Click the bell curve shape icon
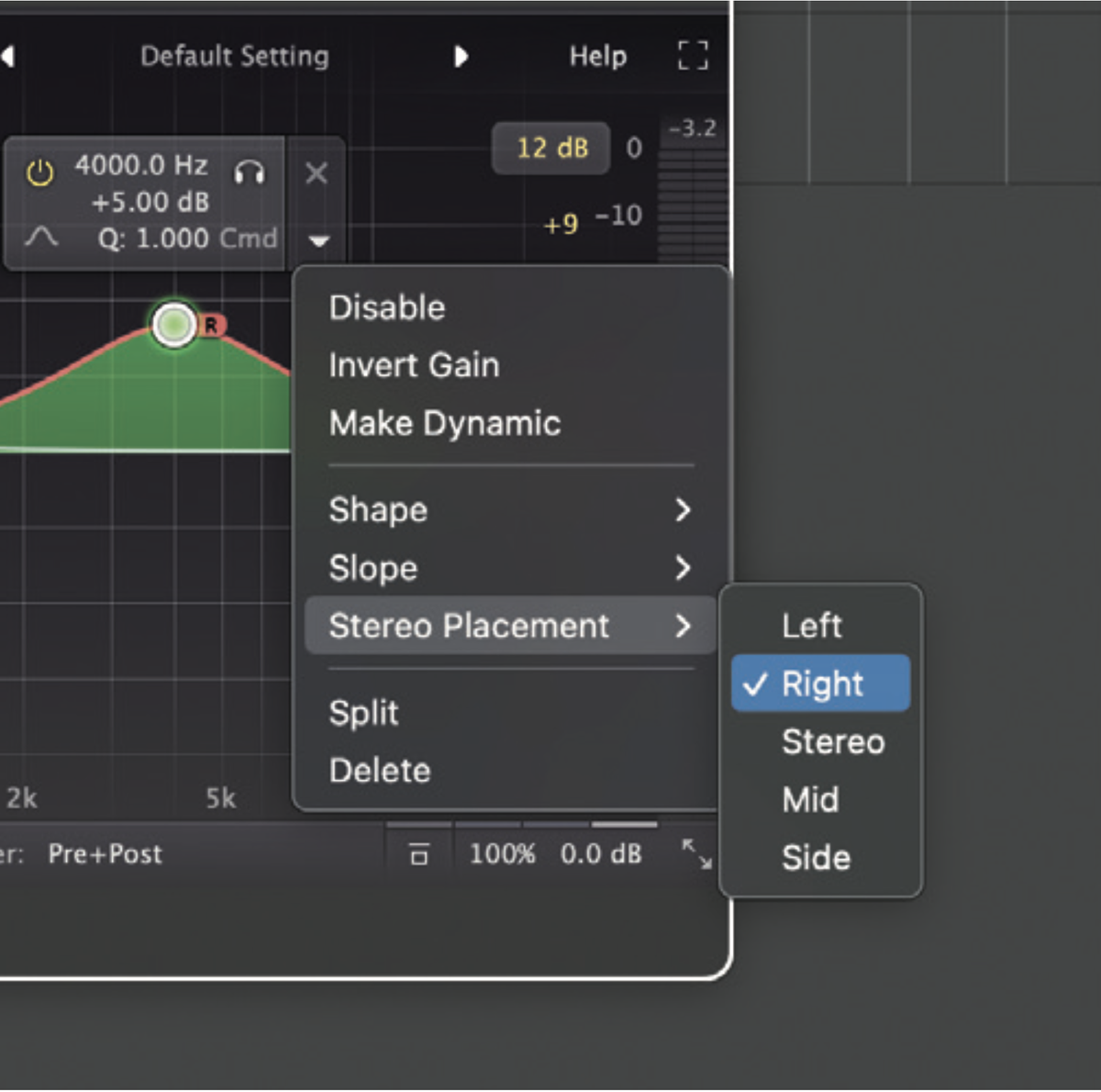The height and width of the screenshot is (1092, 1101). click(41, 237)
